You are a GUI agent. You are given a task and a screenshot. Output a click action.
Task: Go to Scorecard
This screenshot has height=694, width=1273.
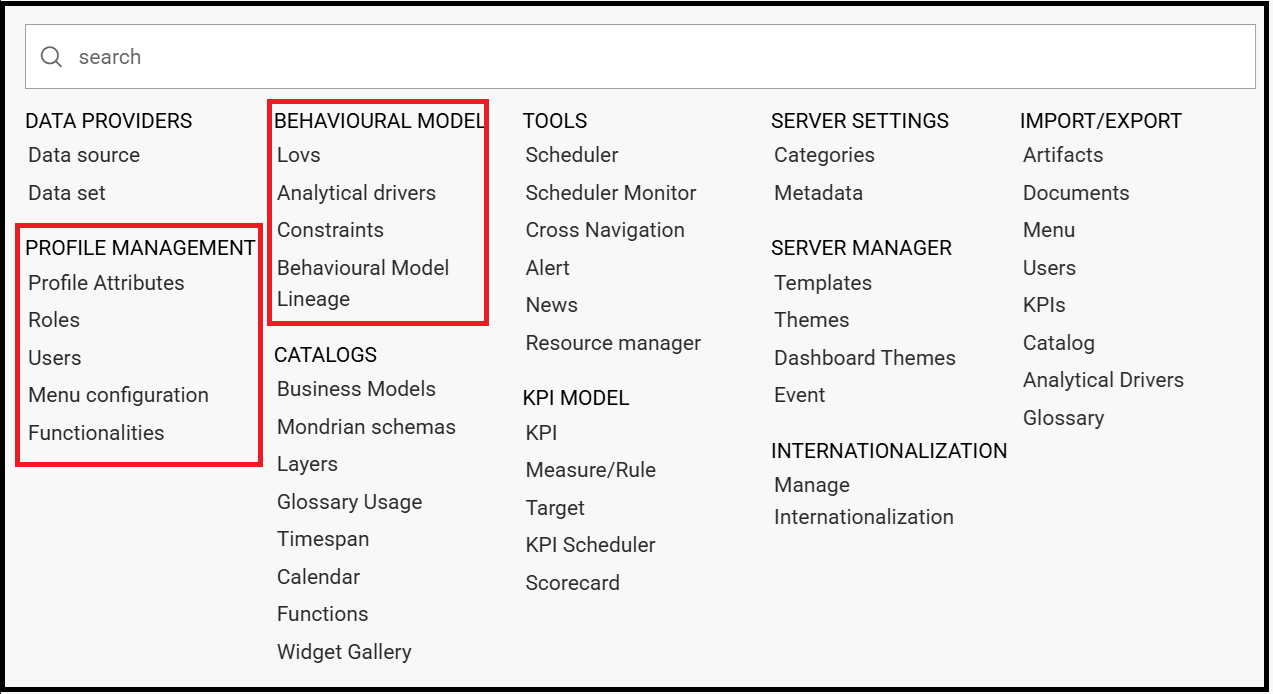pos(573,583)
